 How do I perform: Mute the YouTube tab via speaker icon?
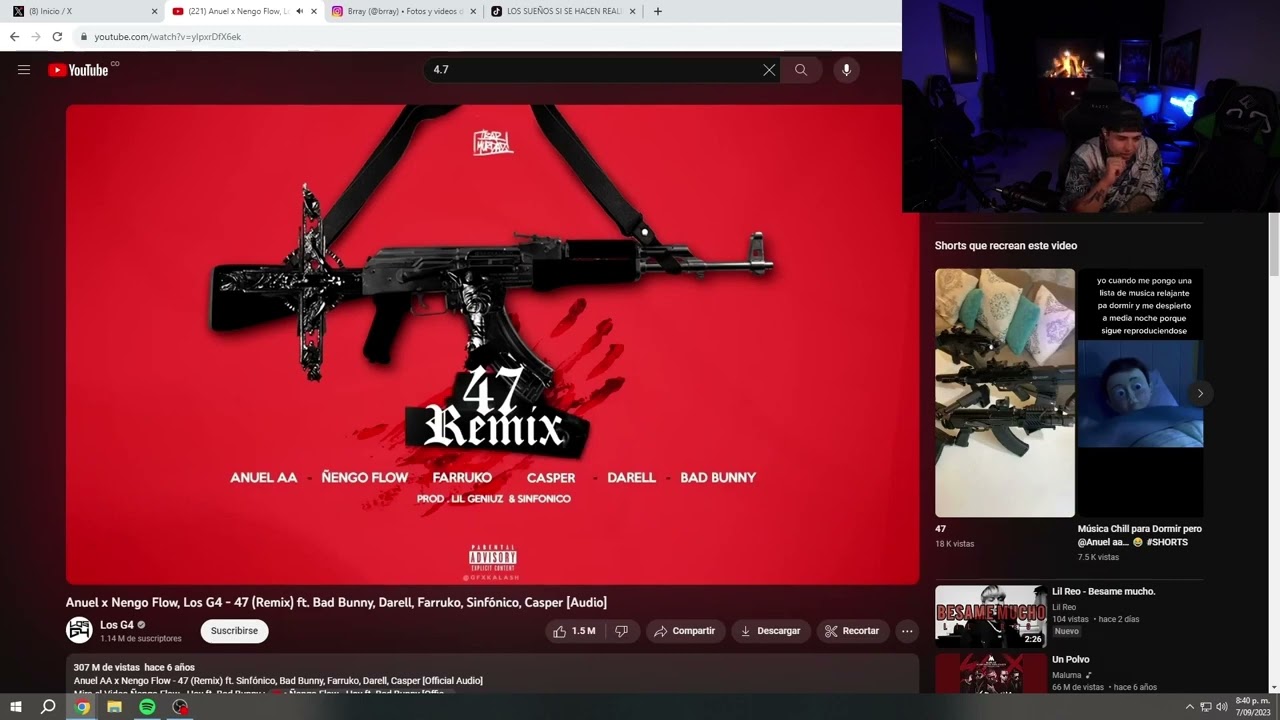[299, 11]
